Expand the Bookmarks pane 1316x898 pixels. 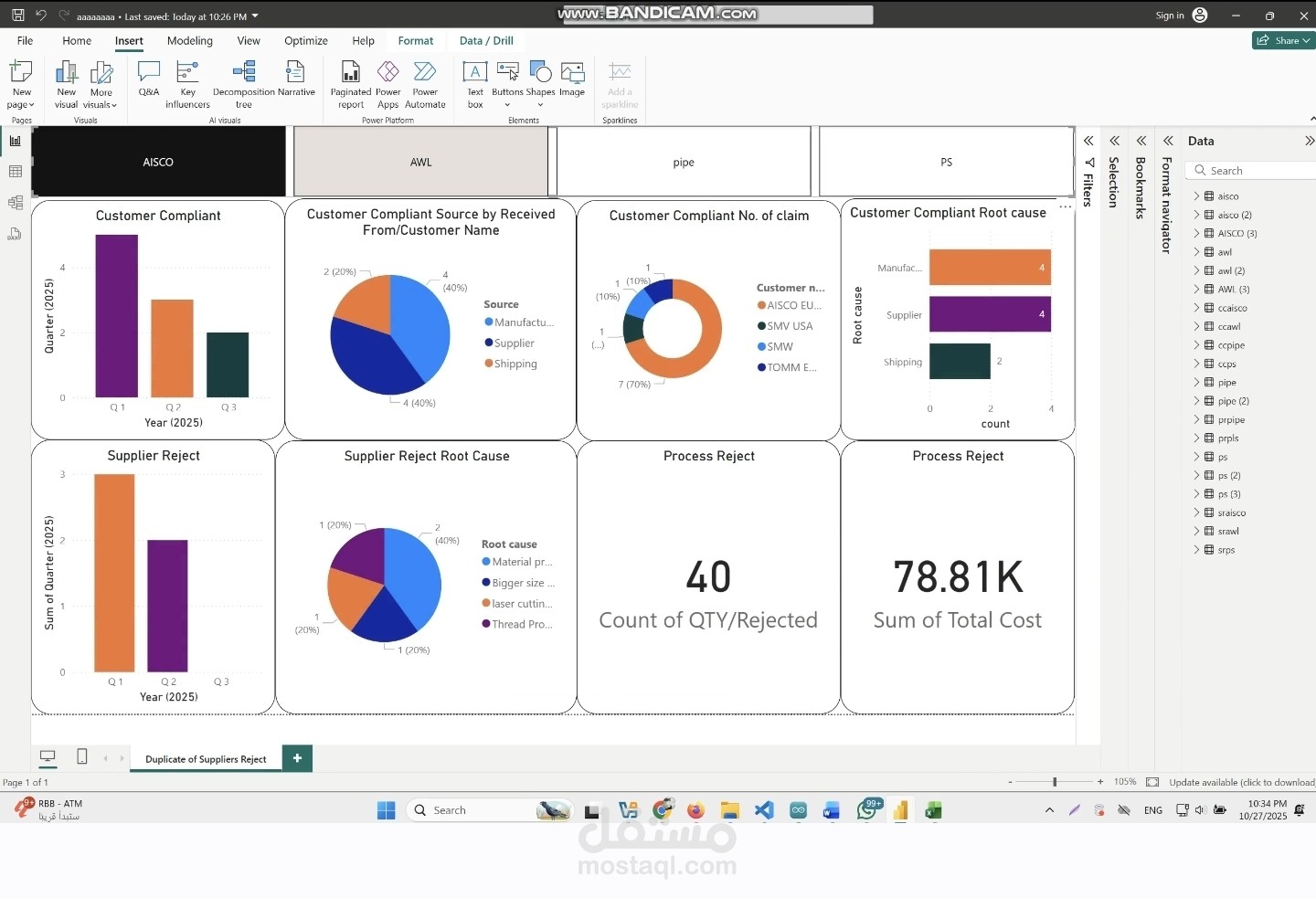tap(1141, 141)
